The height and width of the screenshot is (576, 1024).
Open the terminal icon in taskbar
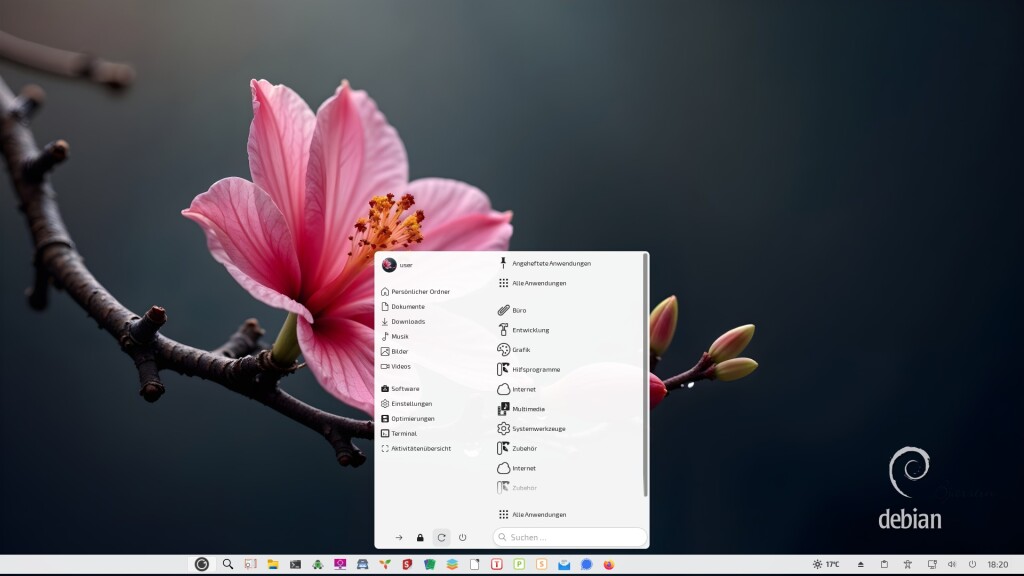(295, 564)
